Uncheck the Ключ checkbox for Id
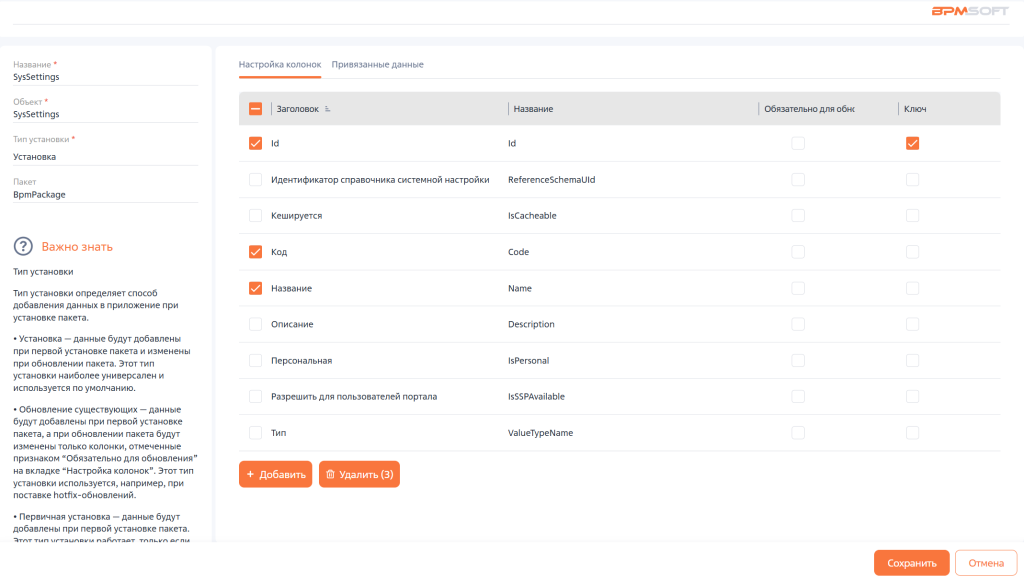The width and height of the screenshot is (1024, 580). point(912,144)
